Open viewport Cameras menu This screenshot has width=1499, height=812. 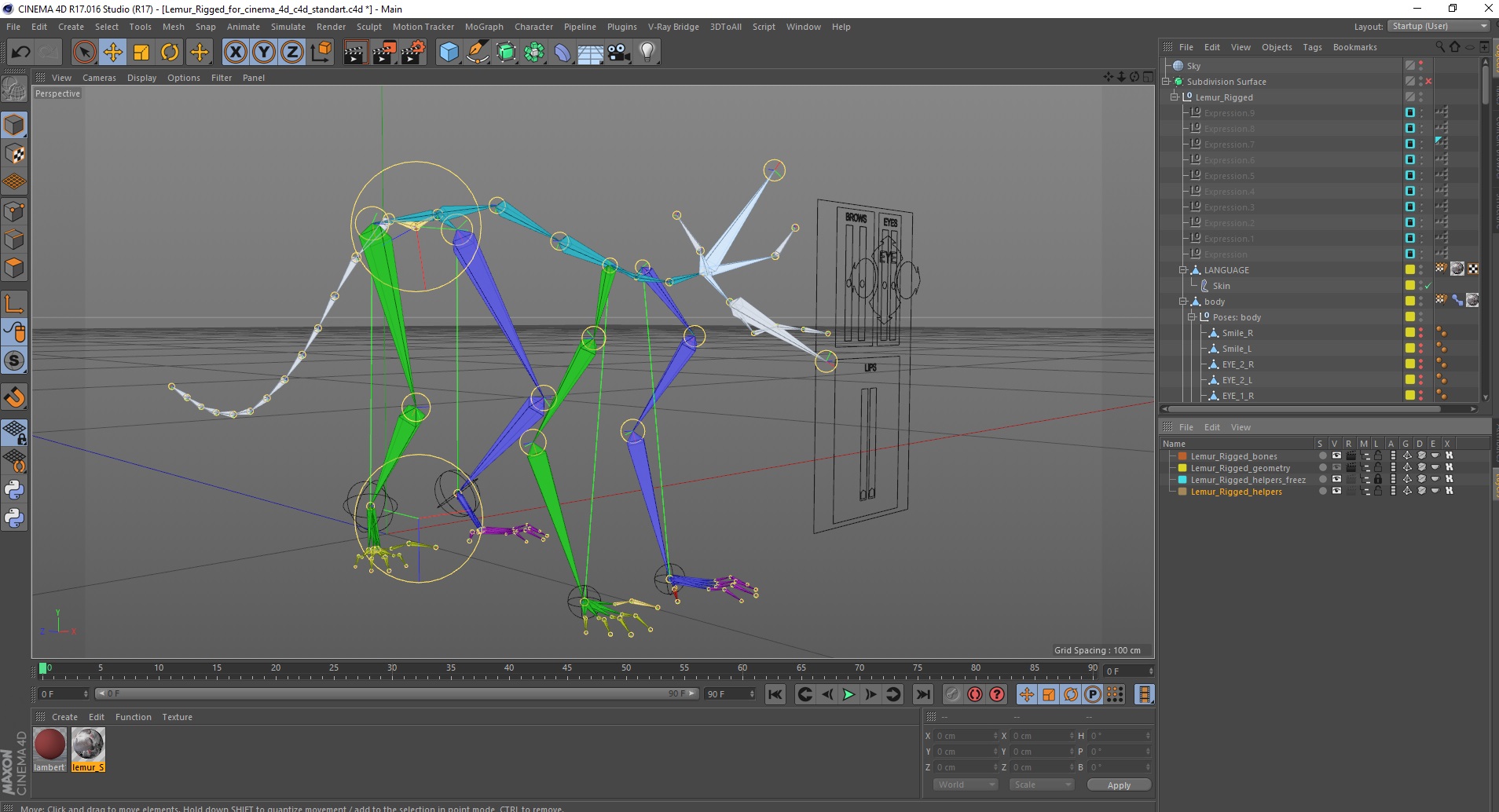click(x=99, y=78)
